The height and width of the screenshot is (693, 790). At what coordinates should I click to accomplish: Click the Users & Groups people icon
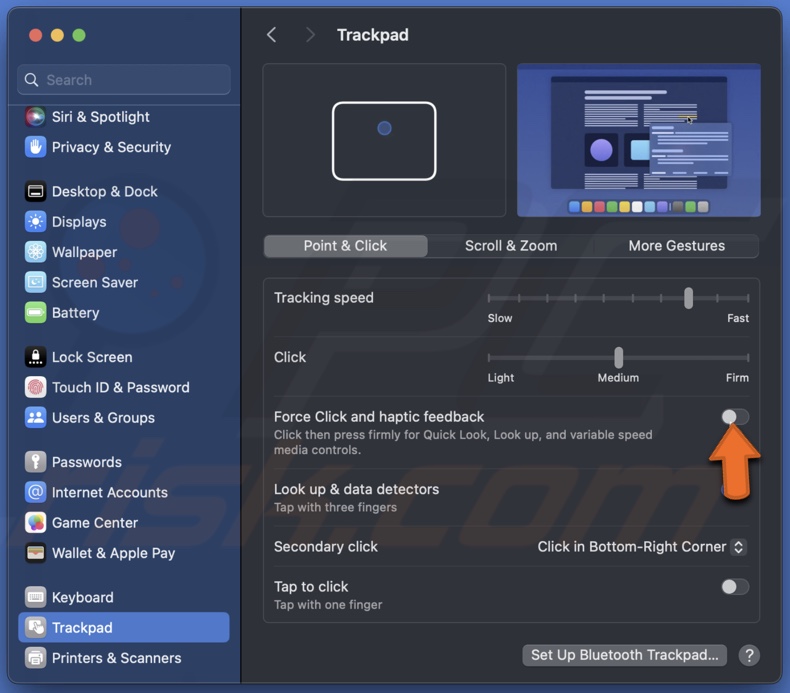tap(35, 417)
